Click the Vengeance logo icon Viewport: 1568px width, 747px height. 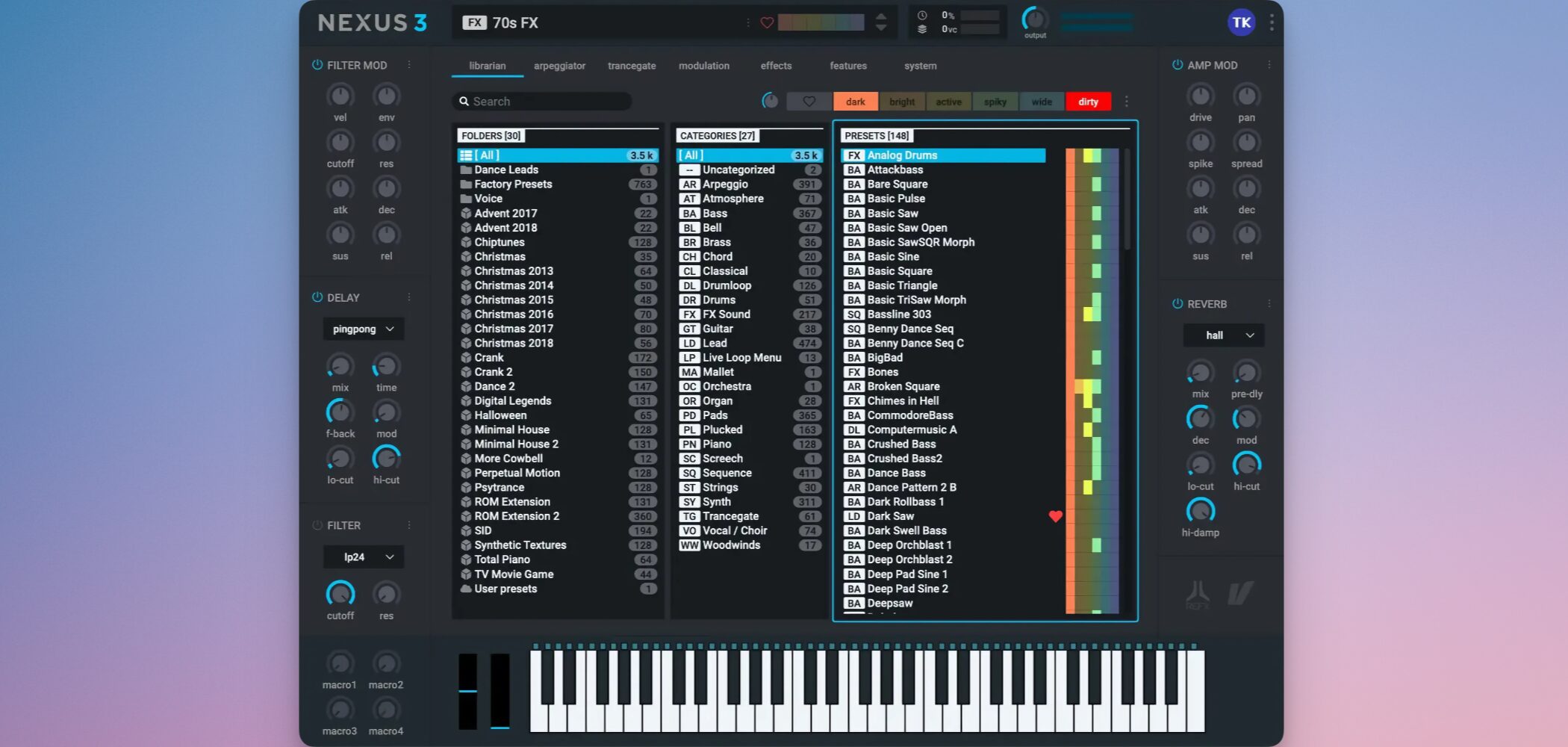pos(1241,593)
